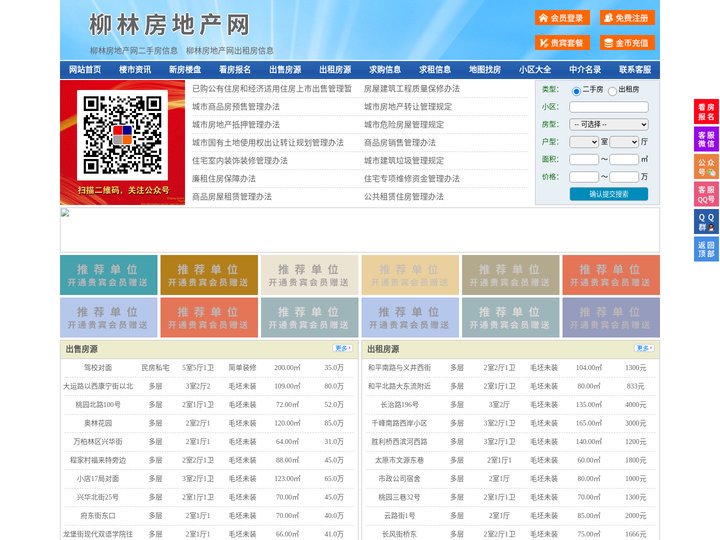Open the 房型 可选择 dropdown
720x540 pixels.
coord(609,124)
